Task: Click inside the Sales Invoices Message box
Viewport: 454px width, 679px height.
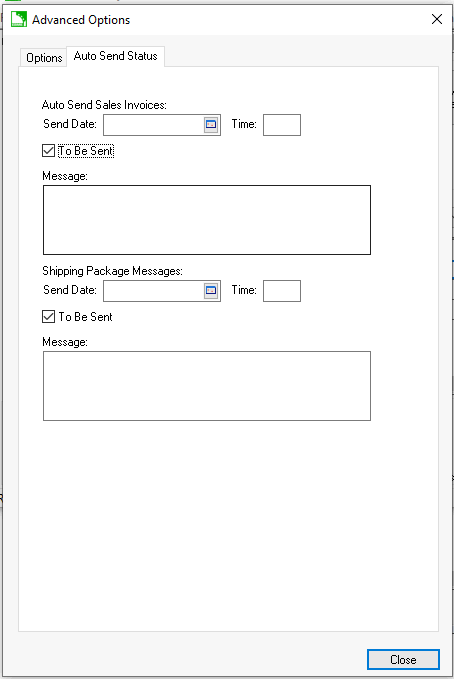Action: (x=207, y=220)
